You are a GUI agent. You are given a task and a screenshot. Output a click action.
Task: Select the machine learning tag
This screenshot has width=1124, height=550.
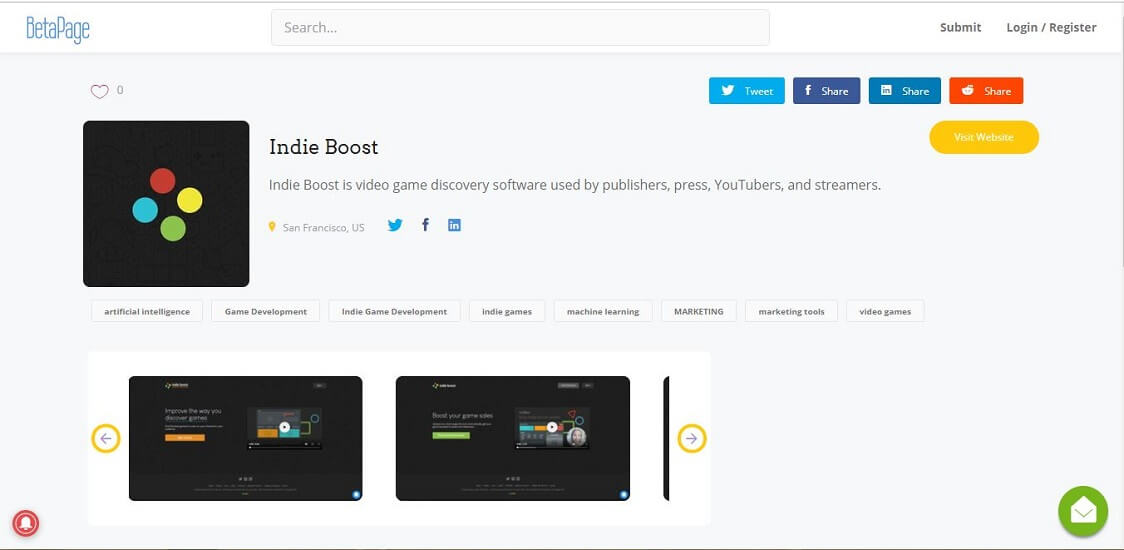click(603, 311)
